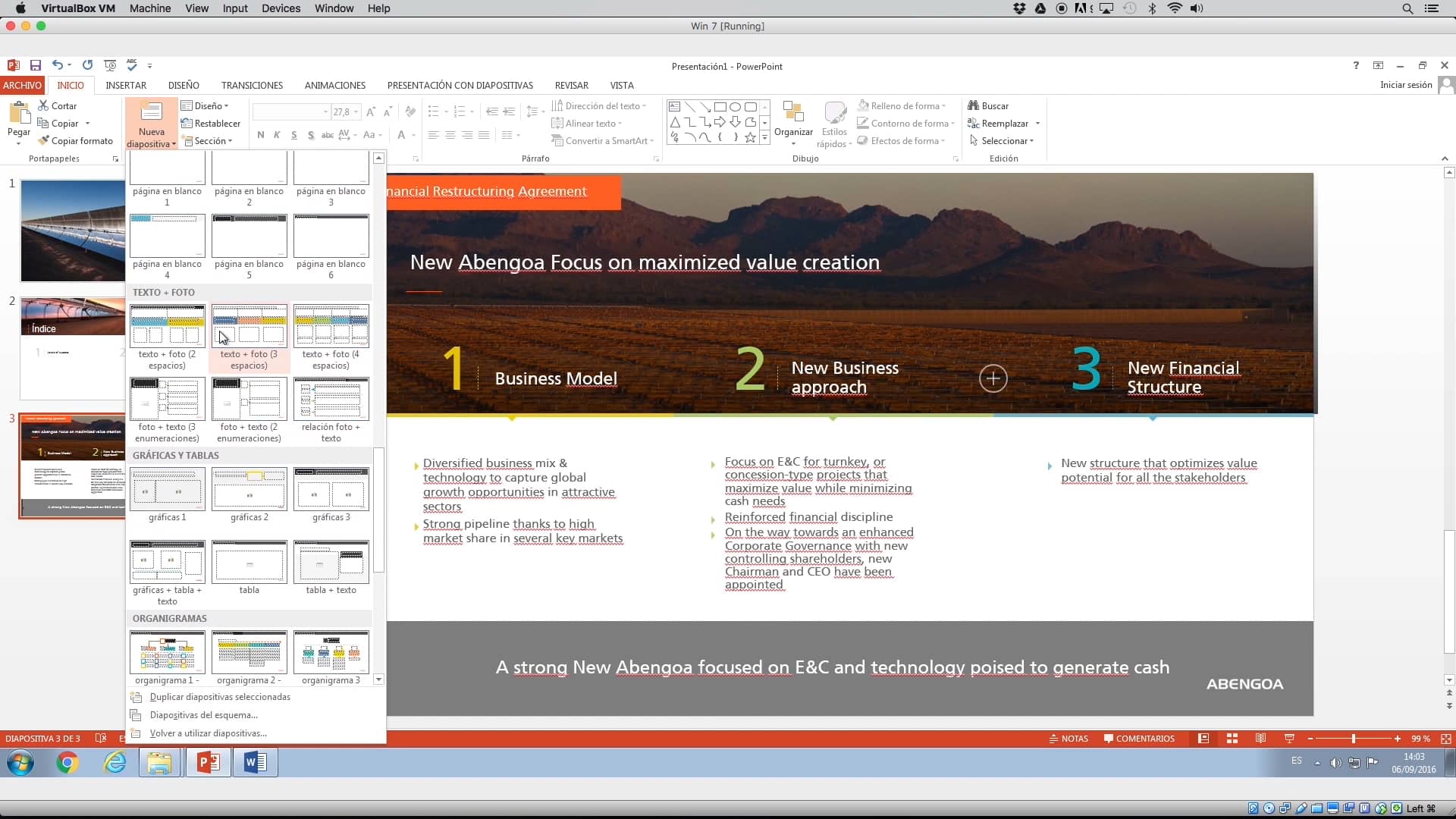This screenshot has height=819, width=1456.
Task: Increase font size button
Action: pyautogui.click(x=371, y=112)
